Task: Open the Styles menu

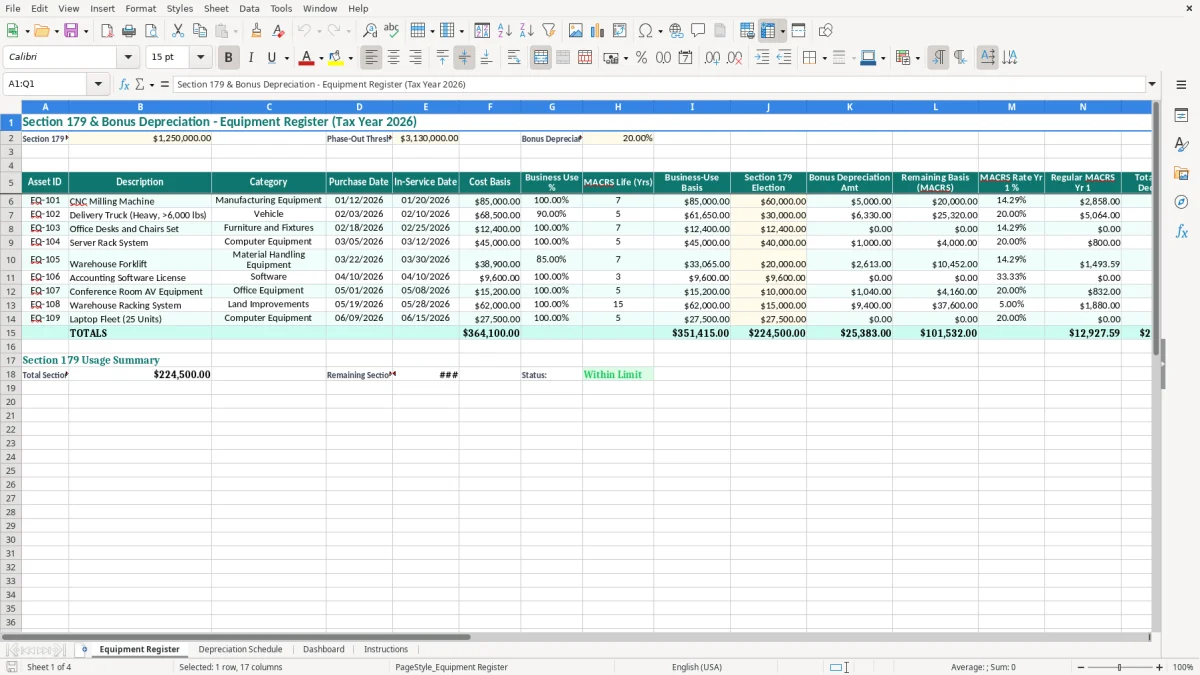Action: pyautogui.click(x=180, y=8)
